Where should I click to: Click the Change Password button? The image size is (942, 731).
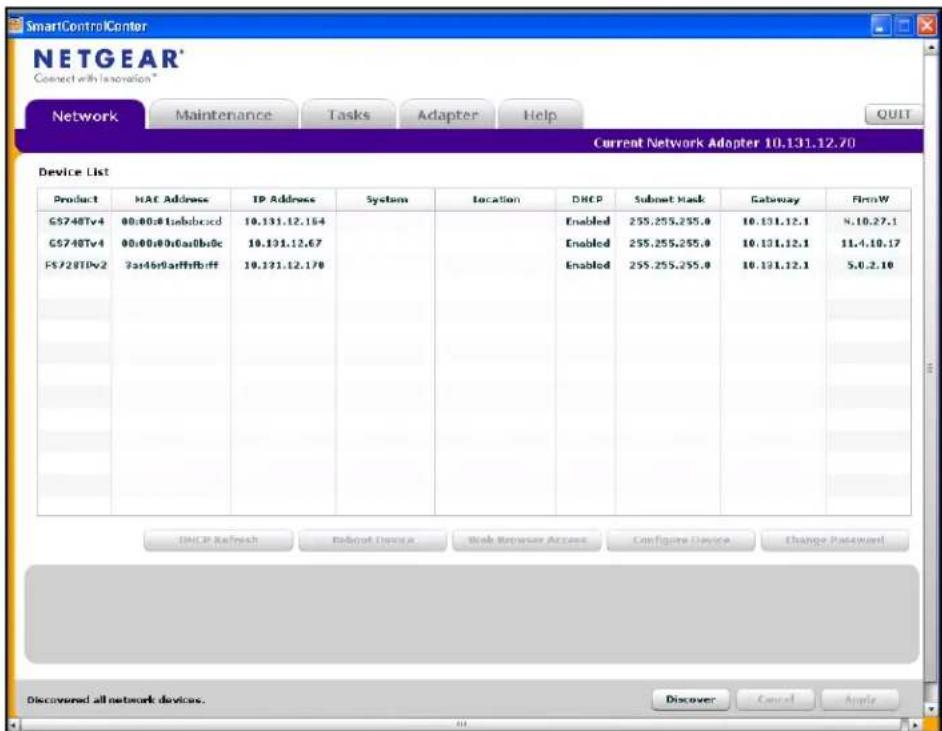(835, 540)
